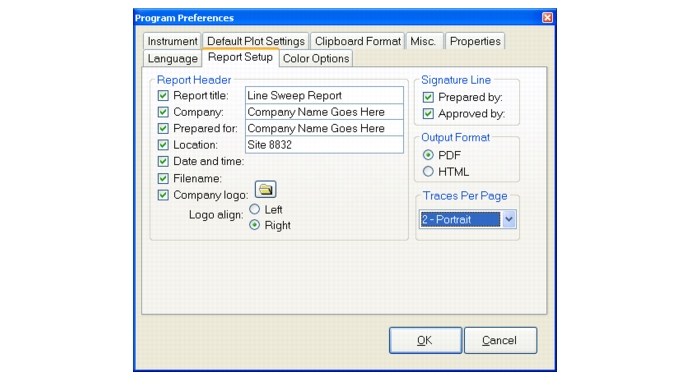This screenshot has width=688, height=386.
Task: Toggle Date and time checkbox
Action: pyautogui.click(x=163, y=161)
